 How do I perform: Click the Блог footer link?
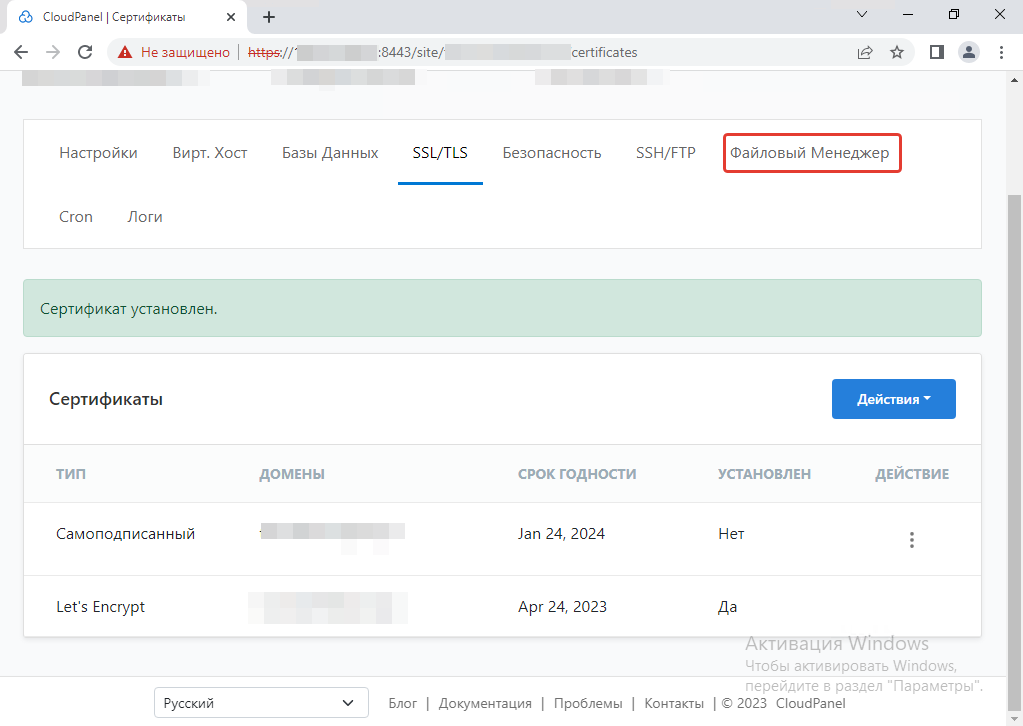coord(402,703)
